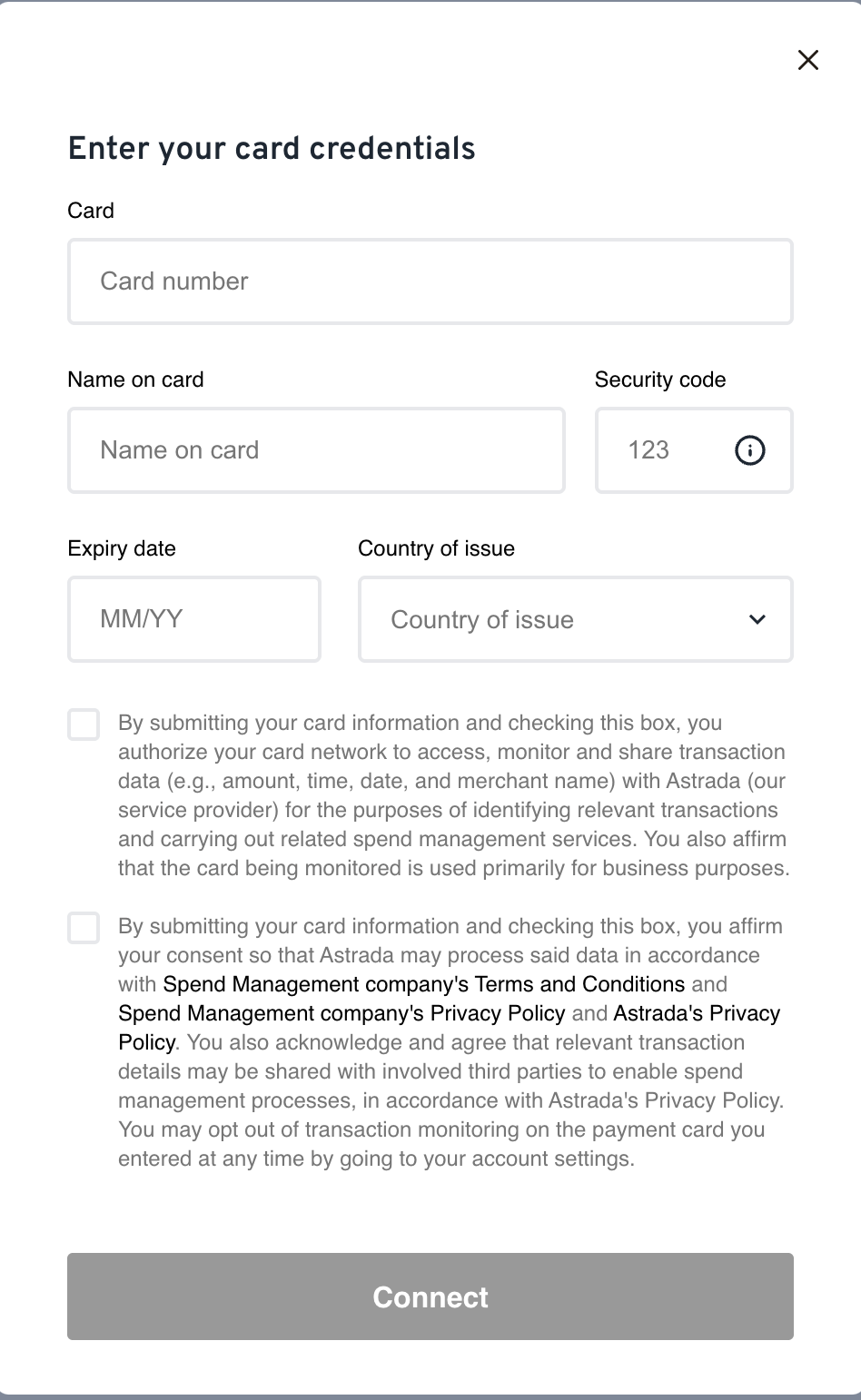
Task: Tick the Astrada data processing consent checkbox
Action: coord(84,928)
